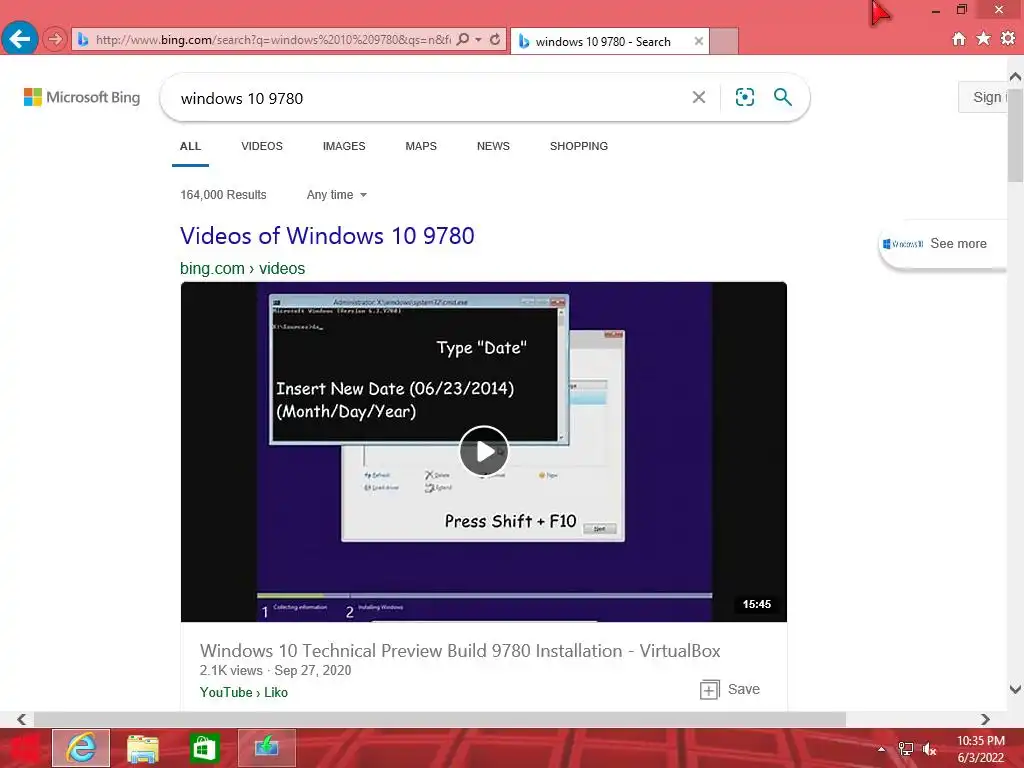1024x768 pixels.
Task: Open Favorites with the star icon
Action: click(983, 39)
